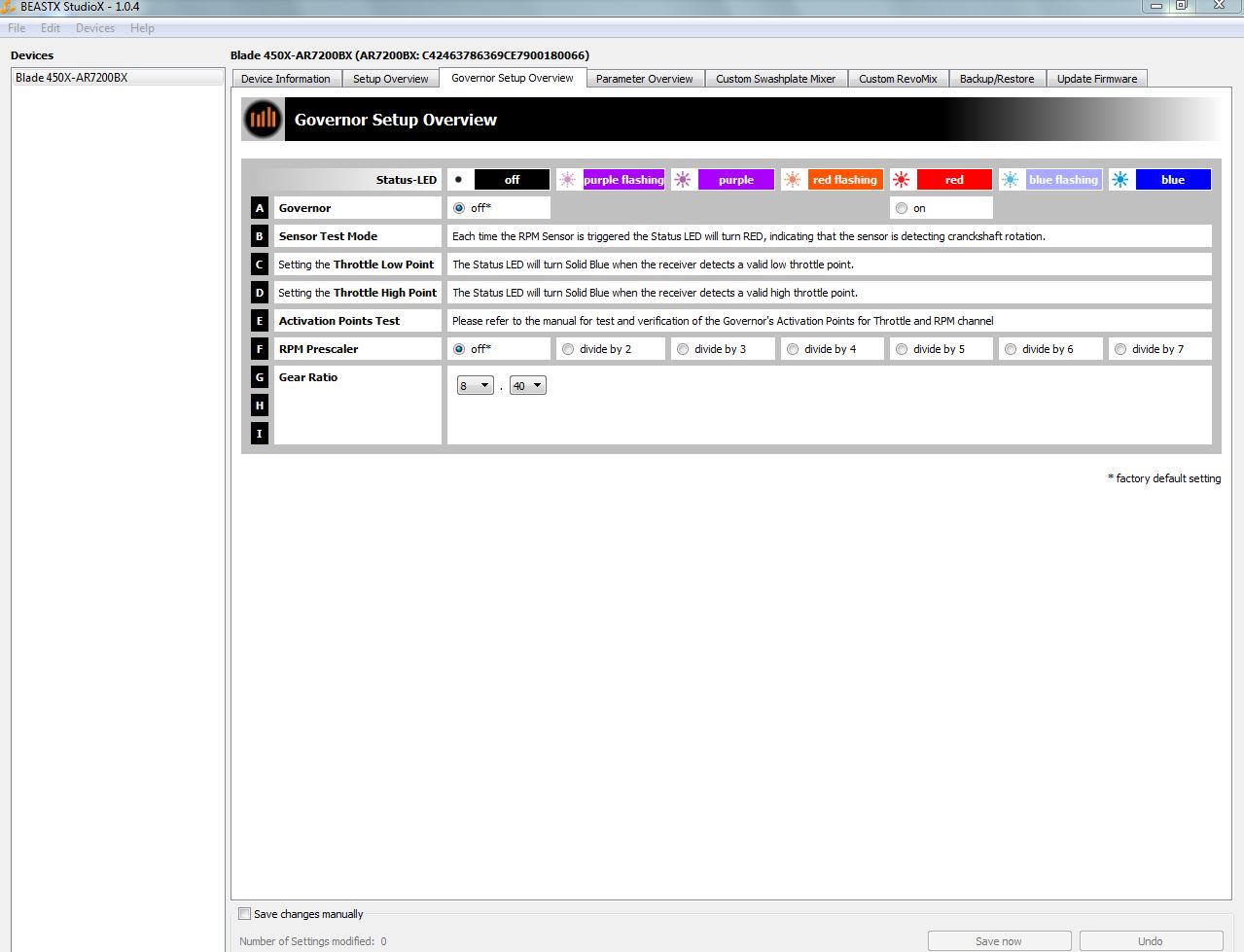Open the Devices menu
1244x952 pixels.
pyautogui.click(x=95, y=28)
